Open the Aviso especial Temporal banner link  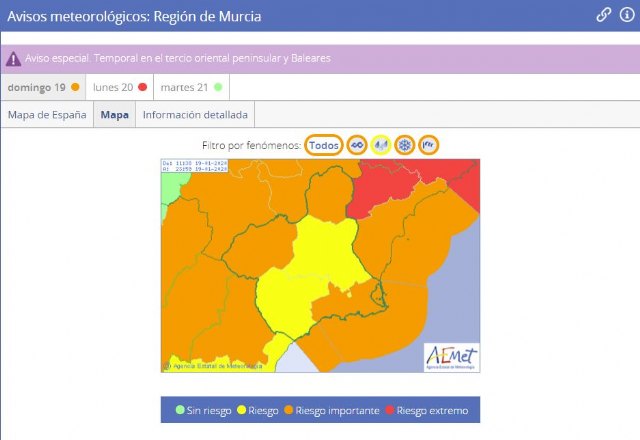click(x=178, y=58)
